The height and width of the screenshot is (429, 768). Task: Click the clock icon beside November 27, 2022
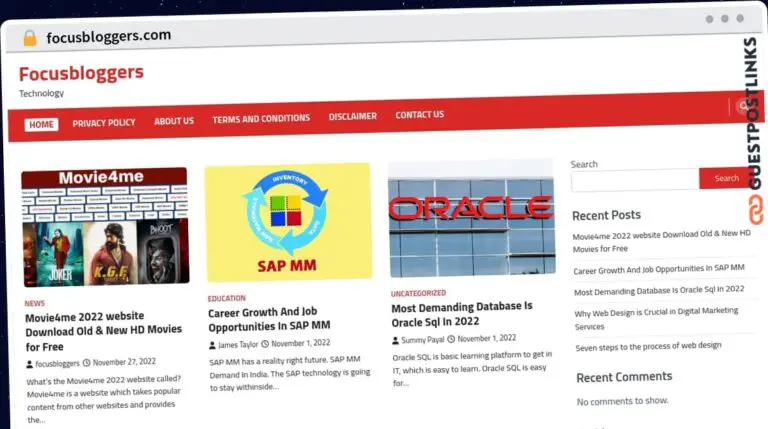pyautogui.click(x=87, y=362)
